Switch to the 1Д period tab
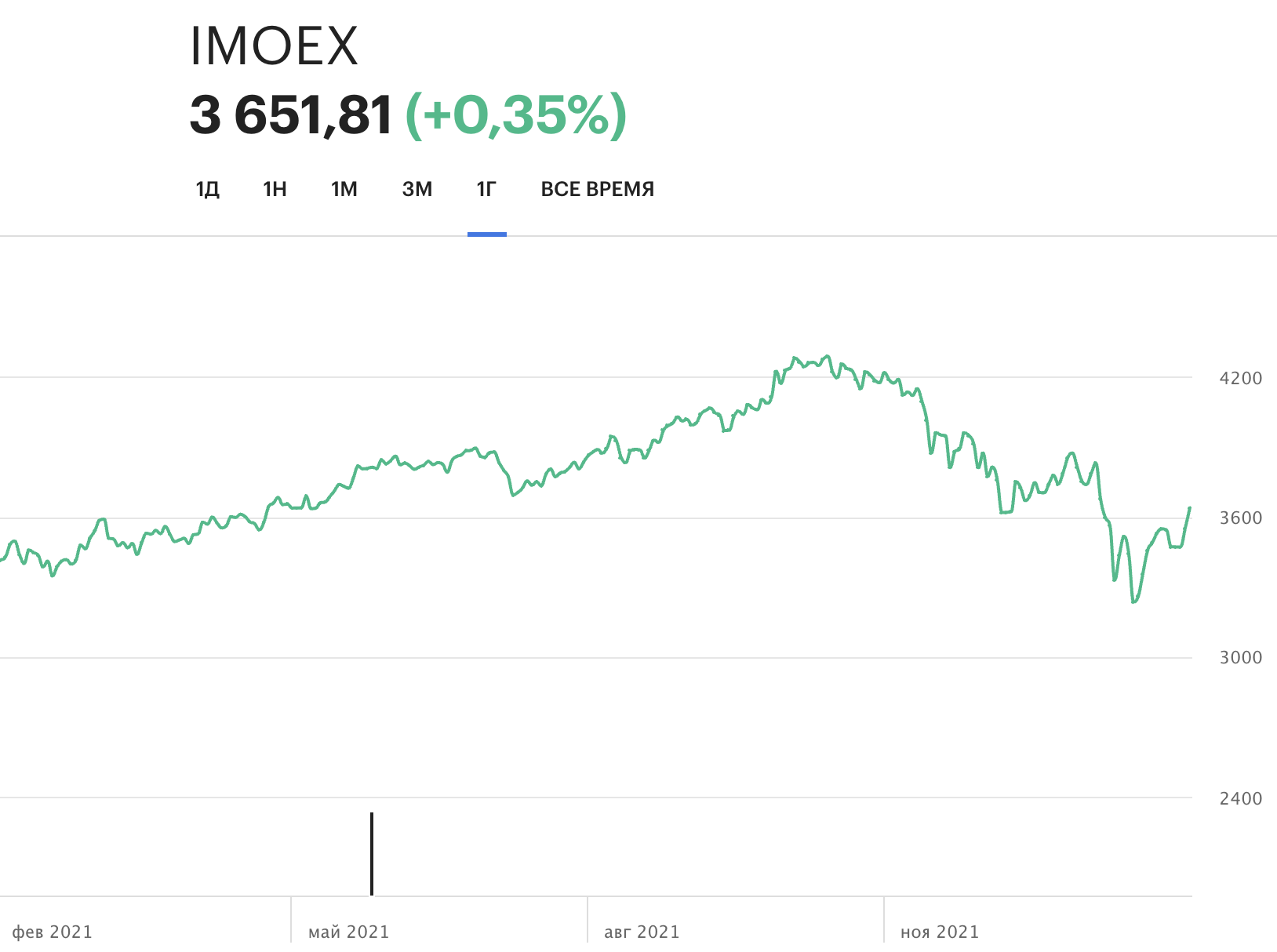Image resolution: width=1277 pixels, height=952 pixels. point(207,189)
